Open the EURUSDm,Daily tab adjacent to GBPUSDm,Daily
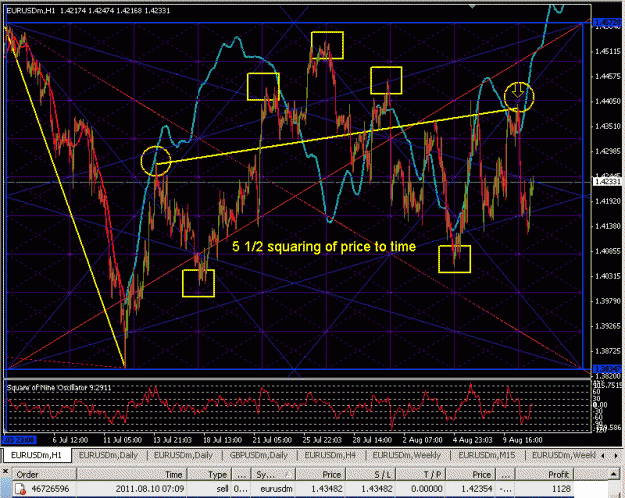625x498 pixels. (x=183, y=455)
